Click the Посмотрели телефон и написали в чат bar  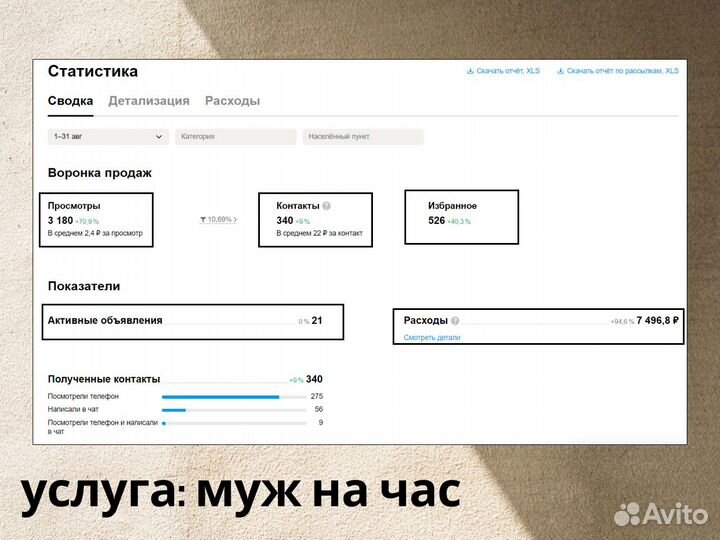point(234,423)
